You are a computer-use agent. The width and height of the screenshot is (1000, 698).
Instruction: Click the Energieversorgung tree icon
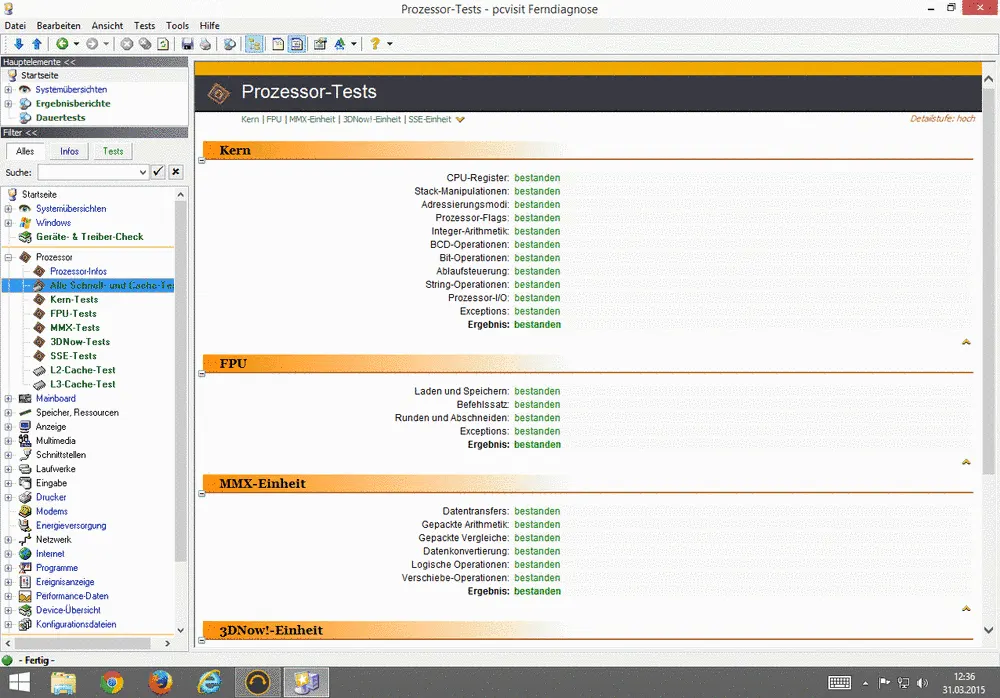pyautogui.click(x=25, y=526)
